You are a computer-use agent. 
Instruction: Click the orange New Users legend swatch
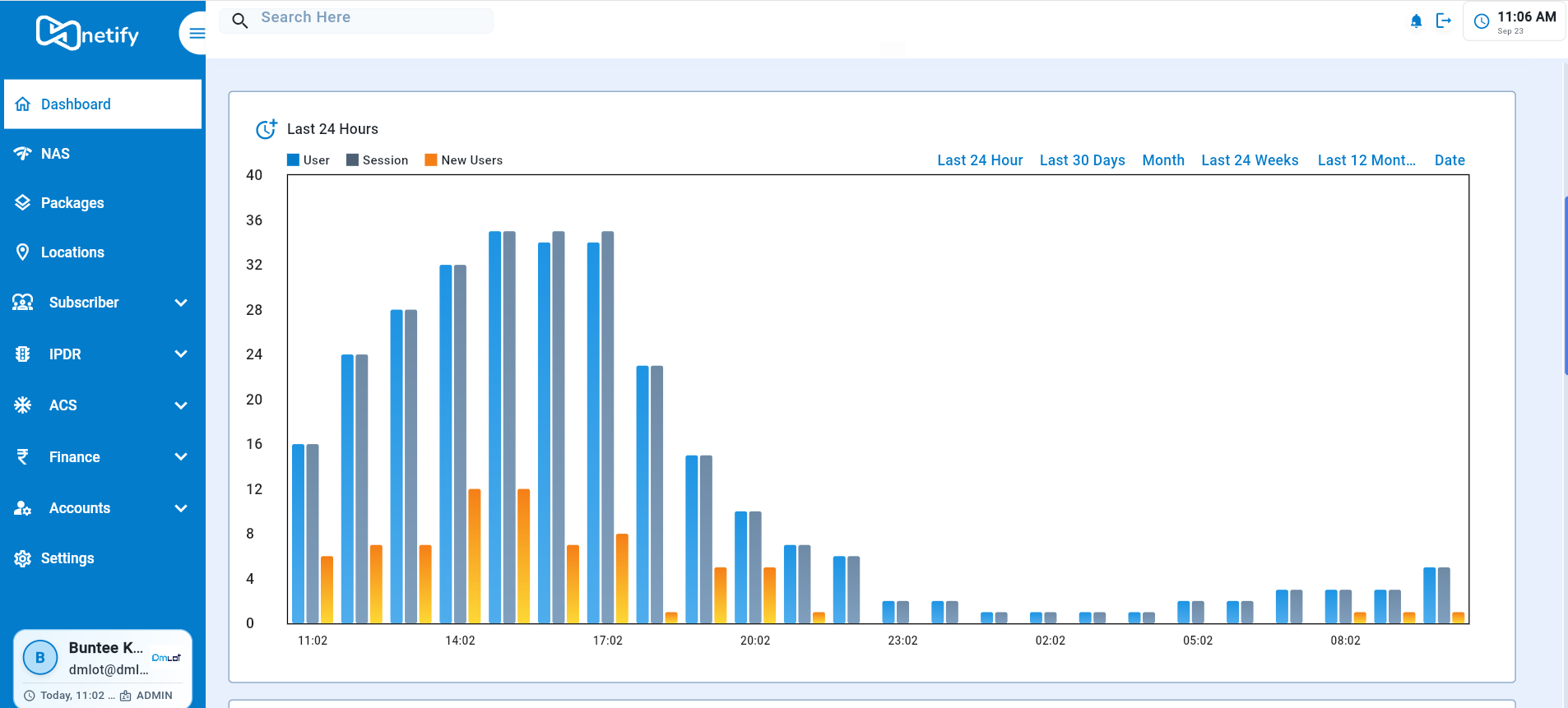(x=430, y=160)
